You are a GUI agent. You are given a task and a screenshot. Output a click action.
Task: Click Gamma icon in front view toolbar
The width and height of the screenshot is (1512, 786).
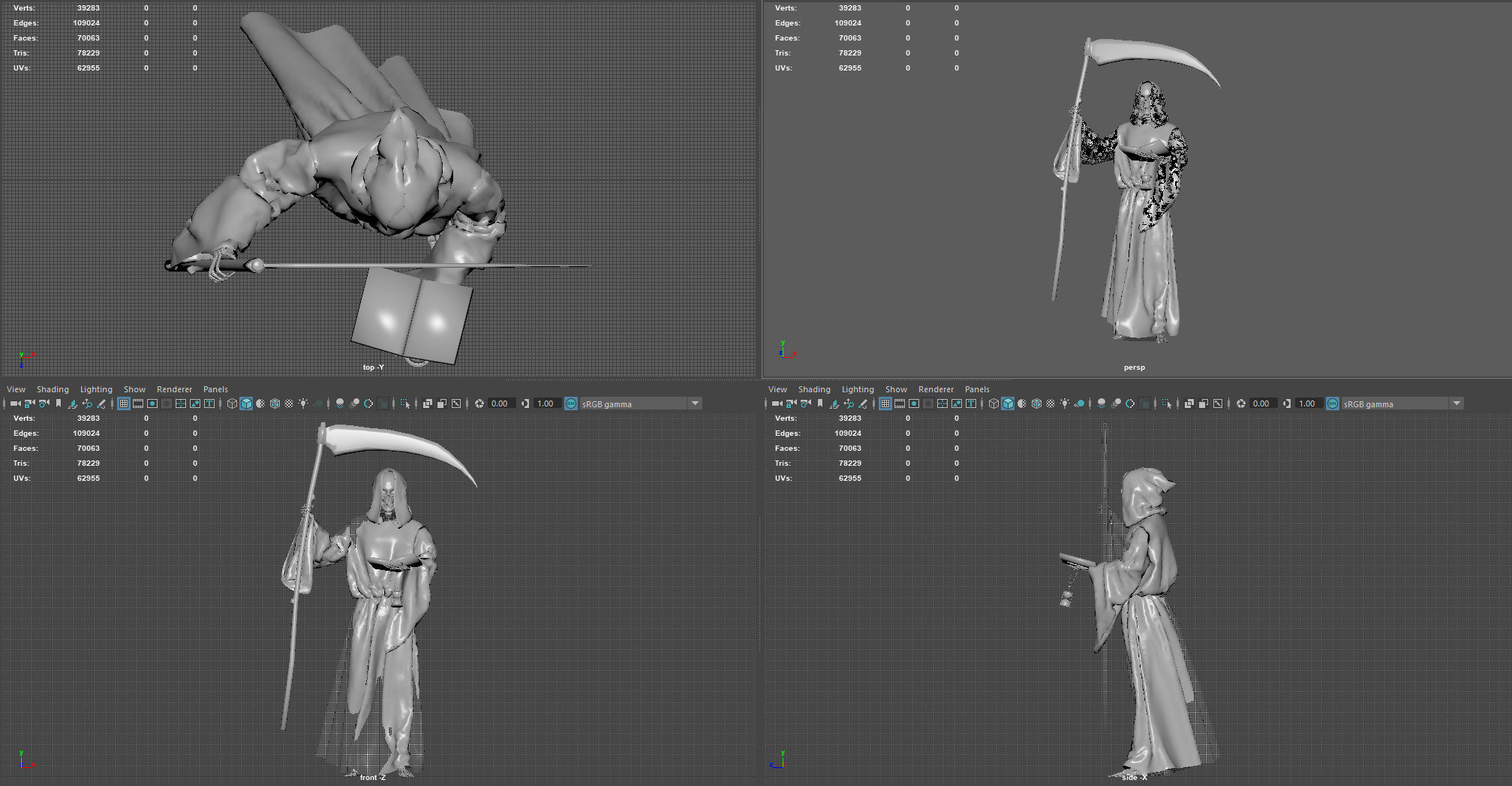pos(525,403)
